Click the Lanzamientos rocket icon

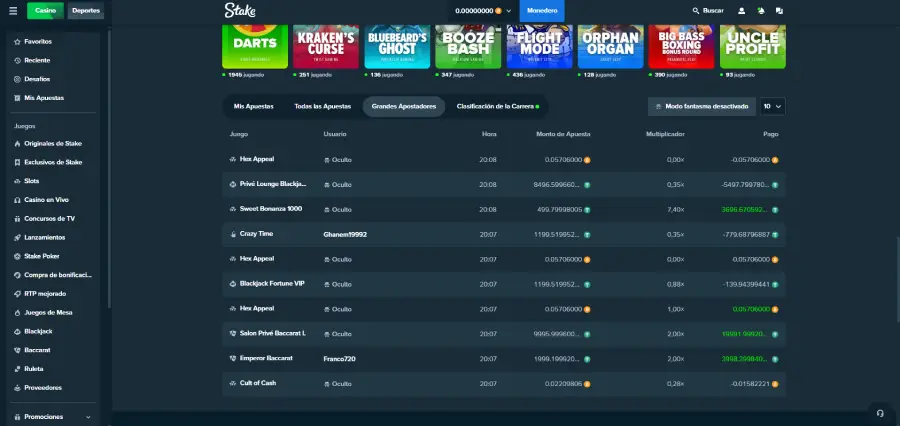(x=18, y=237)
